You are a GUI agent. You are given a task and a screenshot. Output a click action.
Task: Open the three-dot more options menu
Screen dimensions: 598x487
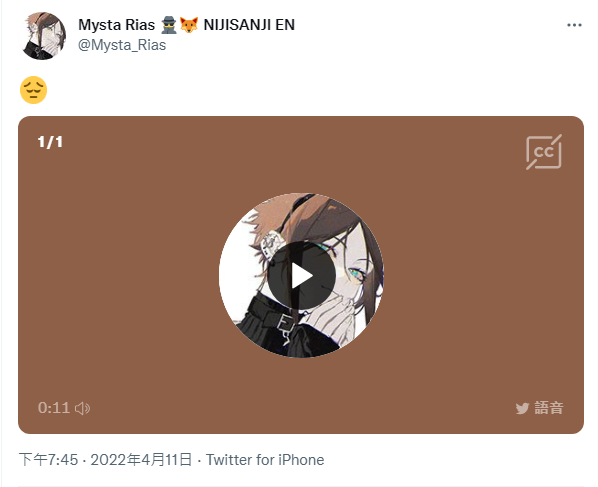click(574, 25)
